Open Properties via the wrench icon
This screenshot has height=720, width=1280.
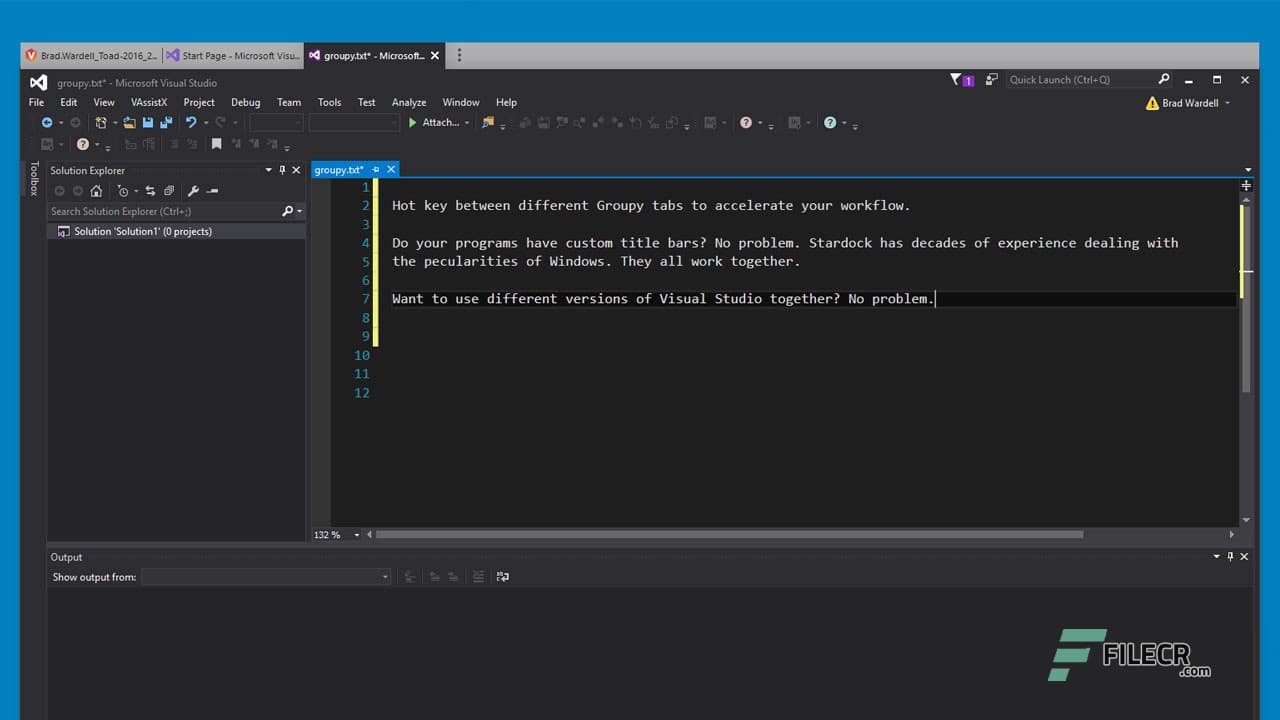(x=194, y=190)
